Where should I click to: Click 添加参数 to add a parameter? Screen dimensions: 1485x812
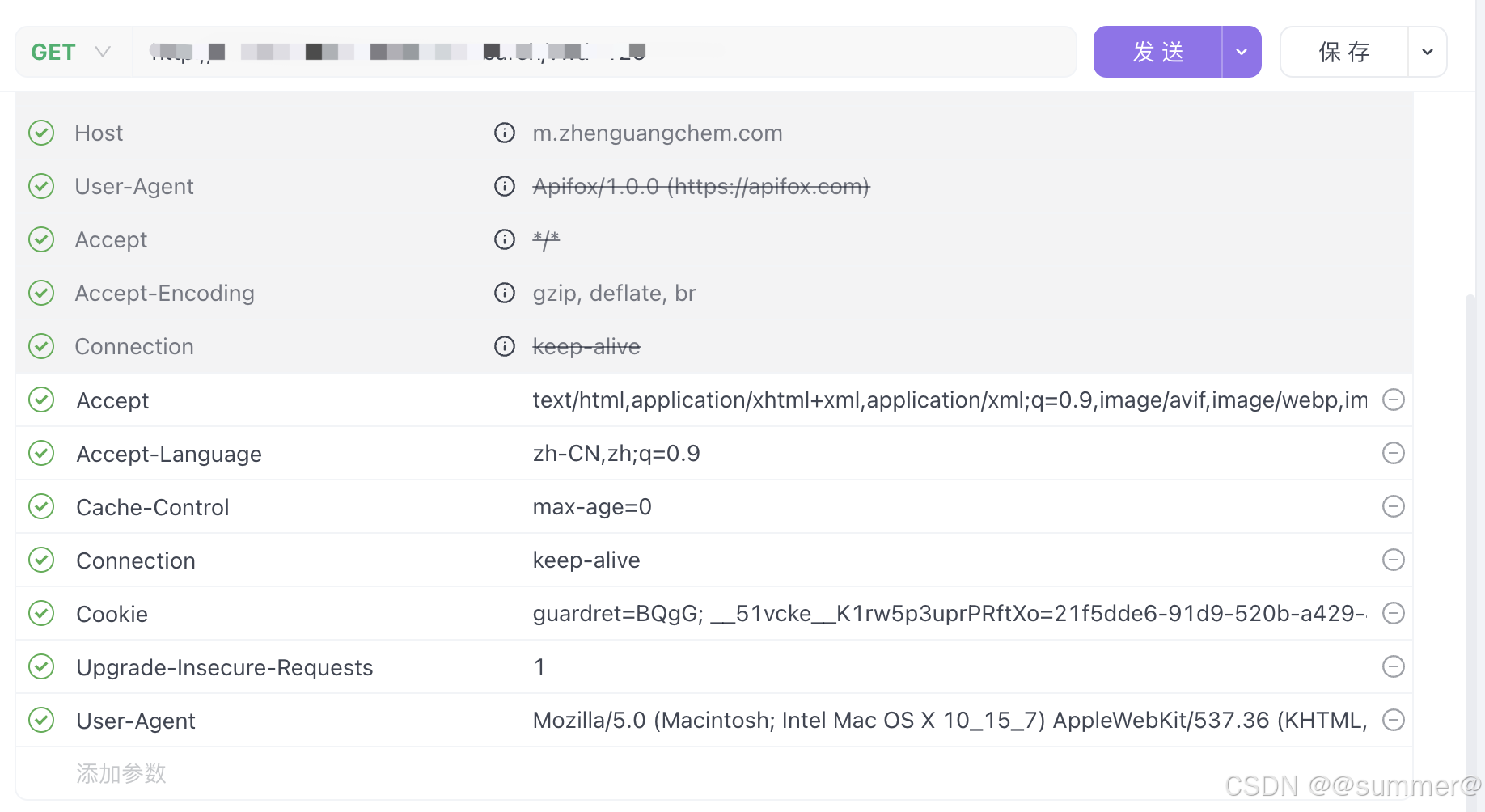coord(121,773)
